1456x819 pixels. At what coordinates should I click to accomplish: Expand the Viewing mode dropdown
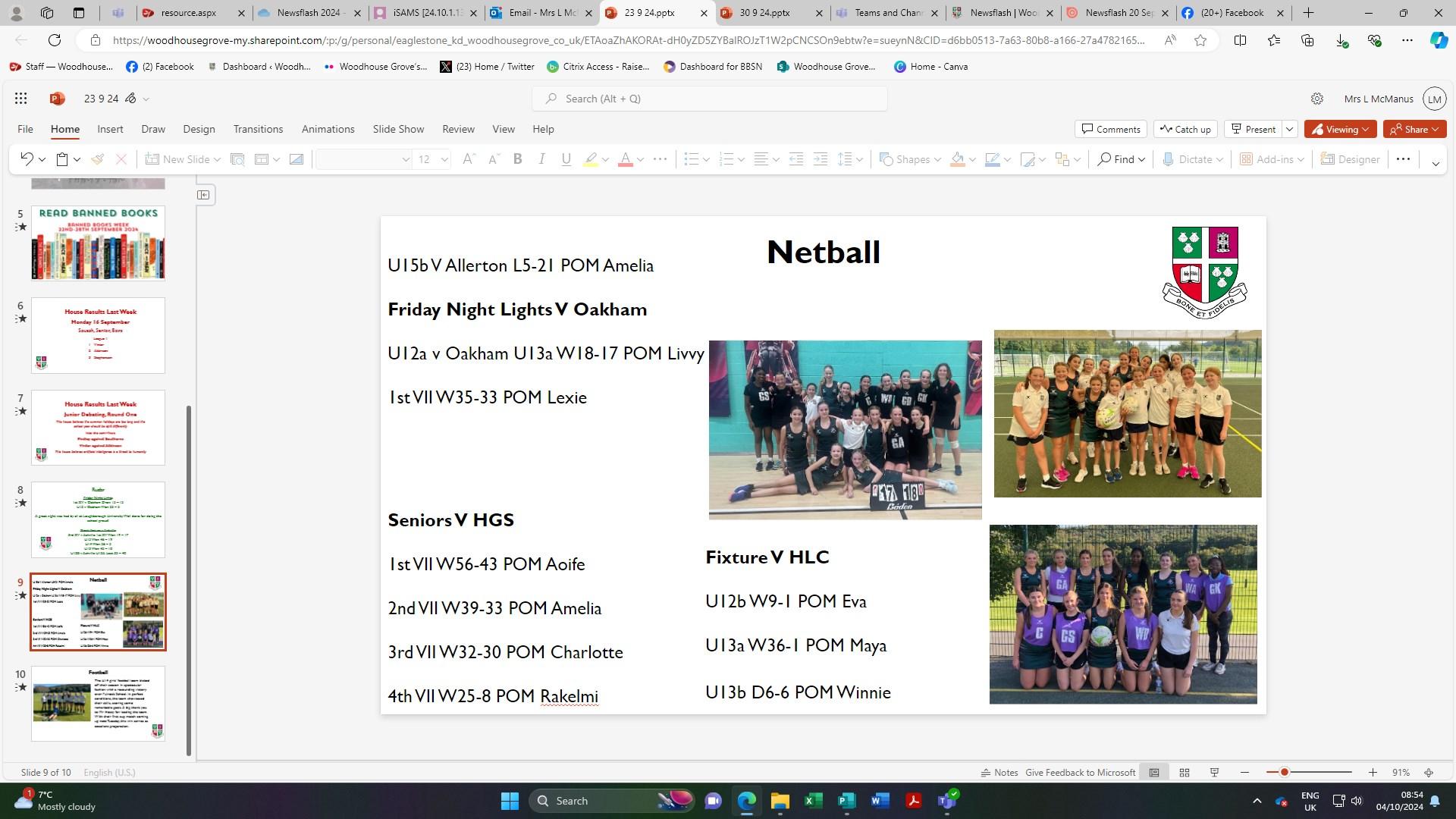click(1340, 129)
